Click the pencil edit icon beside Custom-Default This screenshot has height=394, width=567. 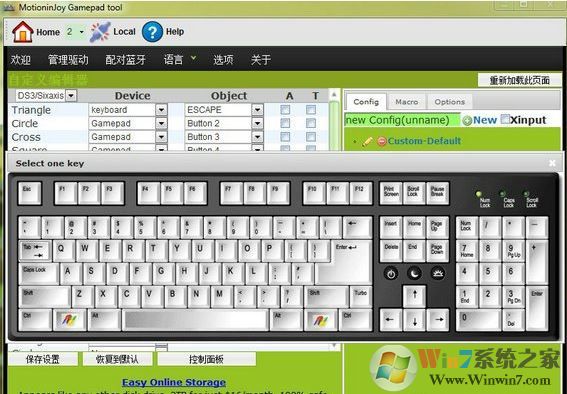pos(367,141)
